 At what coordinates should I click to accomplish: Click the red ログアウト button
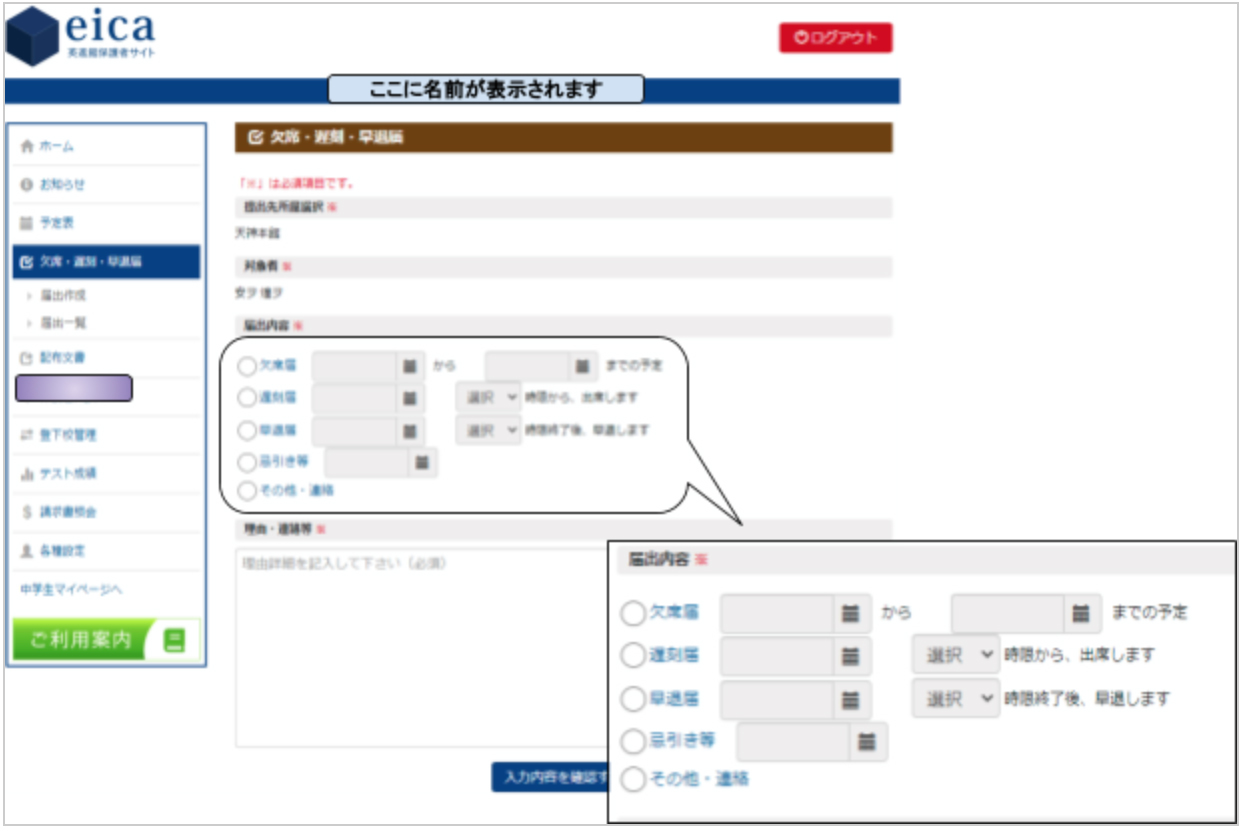pos(836,38)
